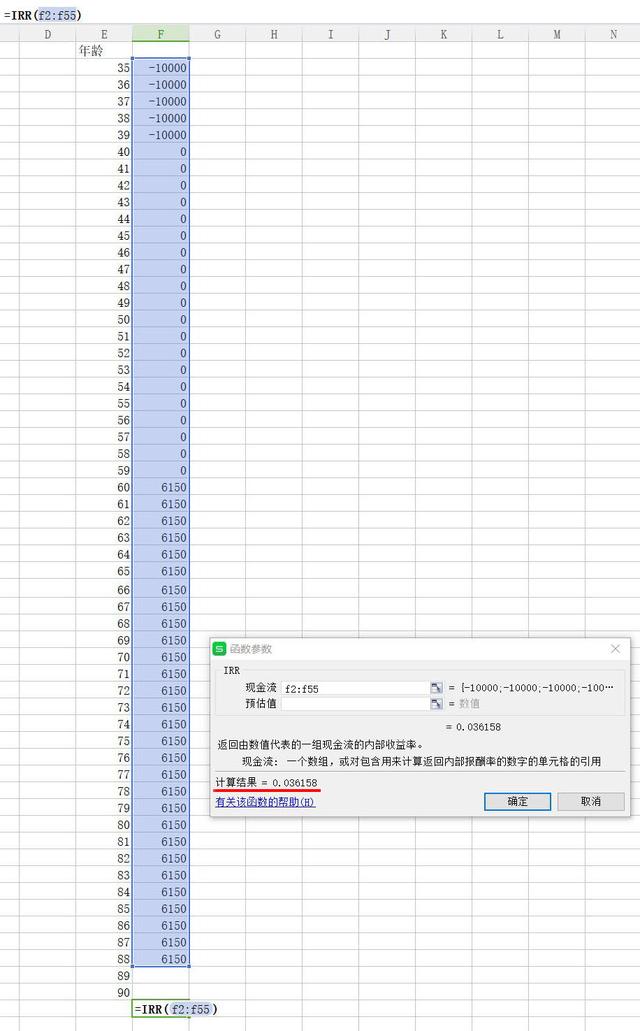Click the 计算结果 = 0.036158 text
The width and height of the screenshot is (640, 1031).
pyautogui.click(x=266, y=782)
